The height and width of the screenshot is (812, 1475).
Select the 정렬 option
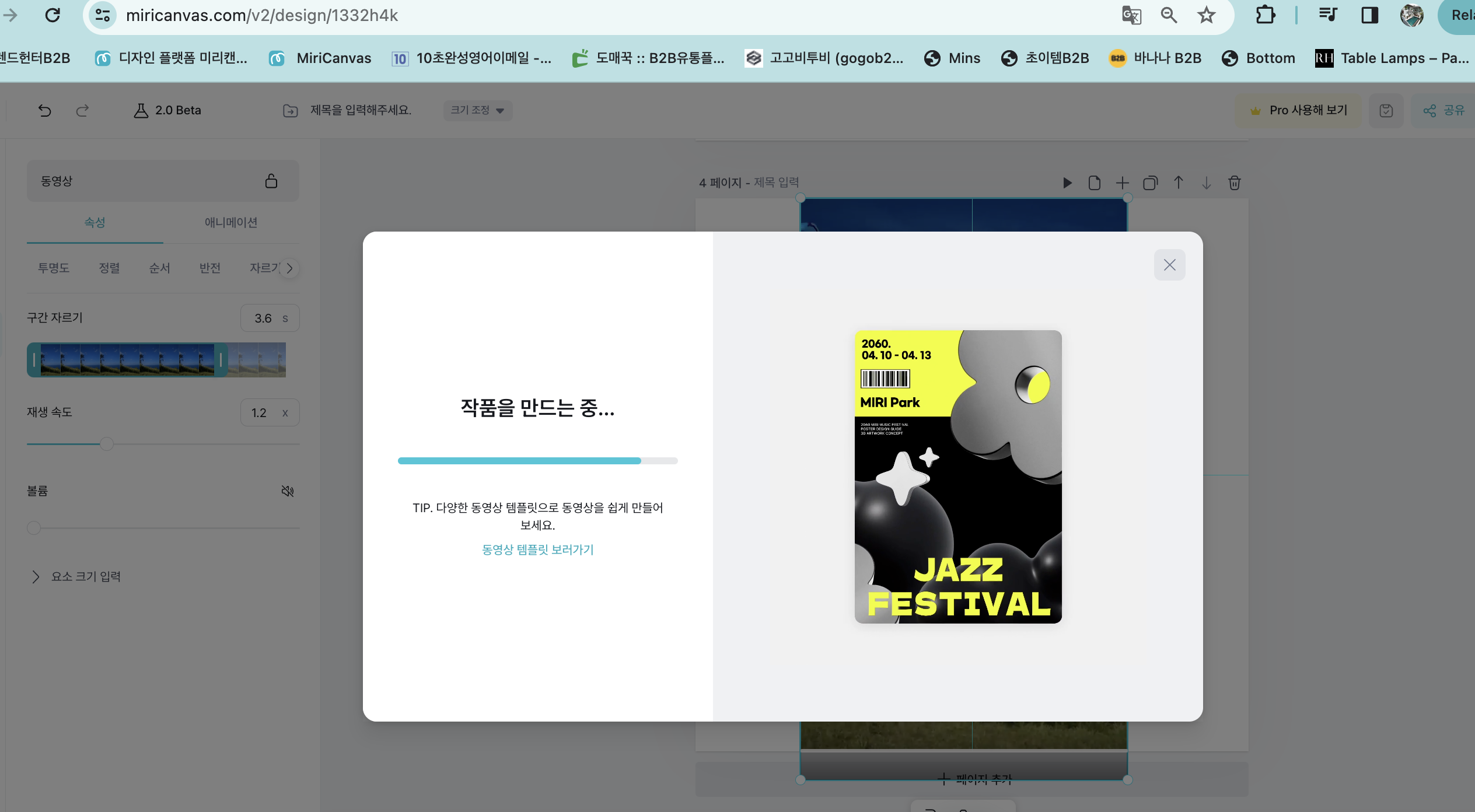coord(109,268)
